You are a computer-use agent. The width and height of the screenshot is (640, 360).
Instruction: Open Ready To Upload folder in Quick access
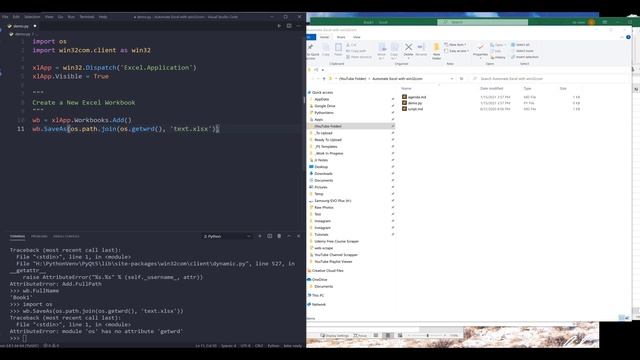[328, 140]
